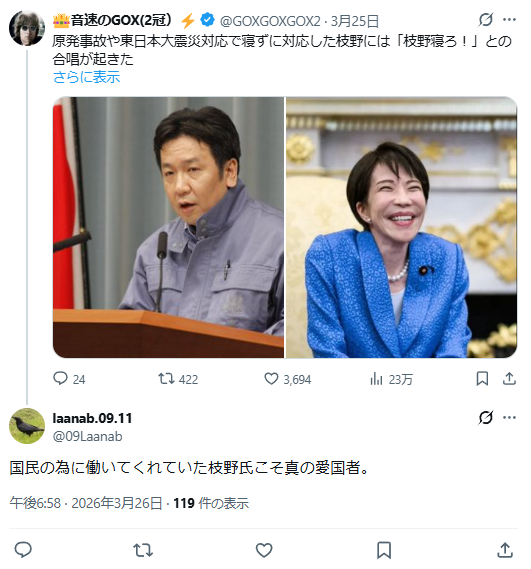Repost the tweet with 422 reposts
The image size is (531, 569).
pos(178,379)
